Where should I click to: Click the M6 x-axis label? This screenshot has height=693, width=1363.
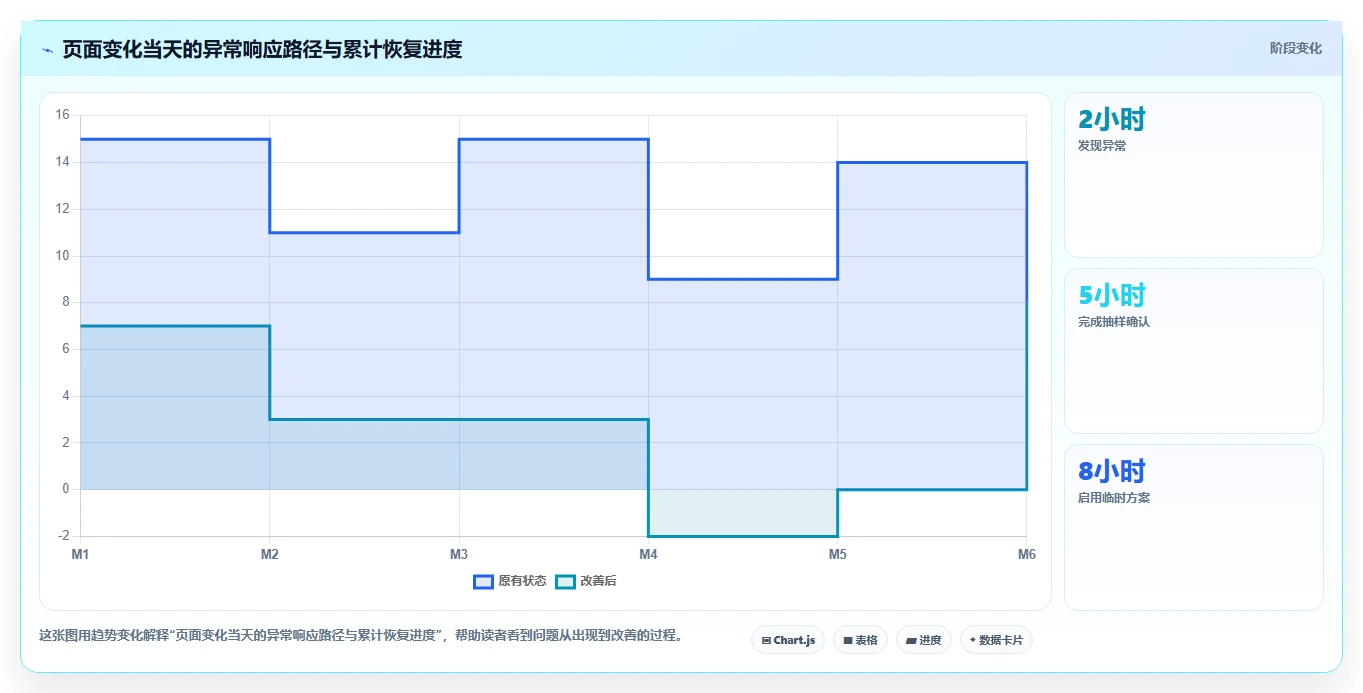(1026, 554)
